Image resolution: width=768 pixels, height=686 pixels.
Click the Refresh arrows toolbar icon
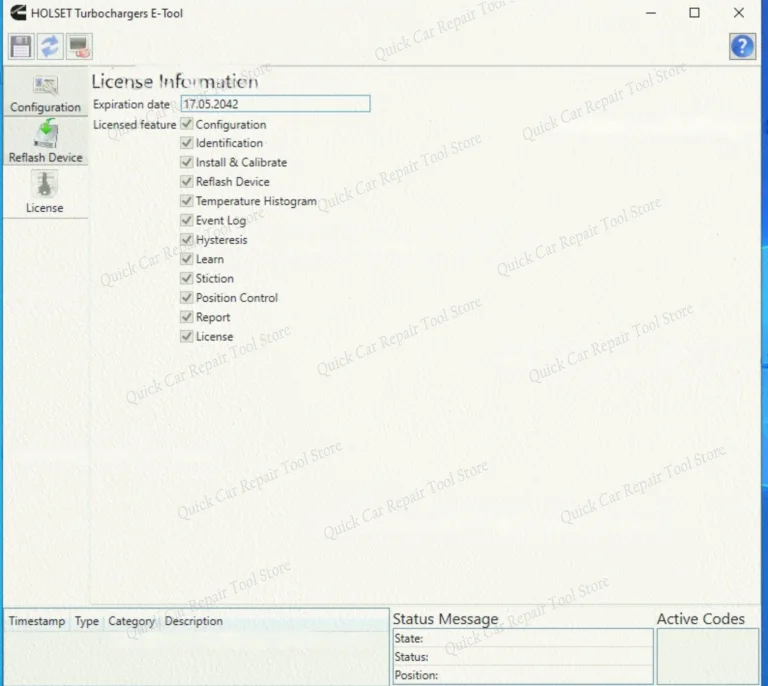click(50, 47)
